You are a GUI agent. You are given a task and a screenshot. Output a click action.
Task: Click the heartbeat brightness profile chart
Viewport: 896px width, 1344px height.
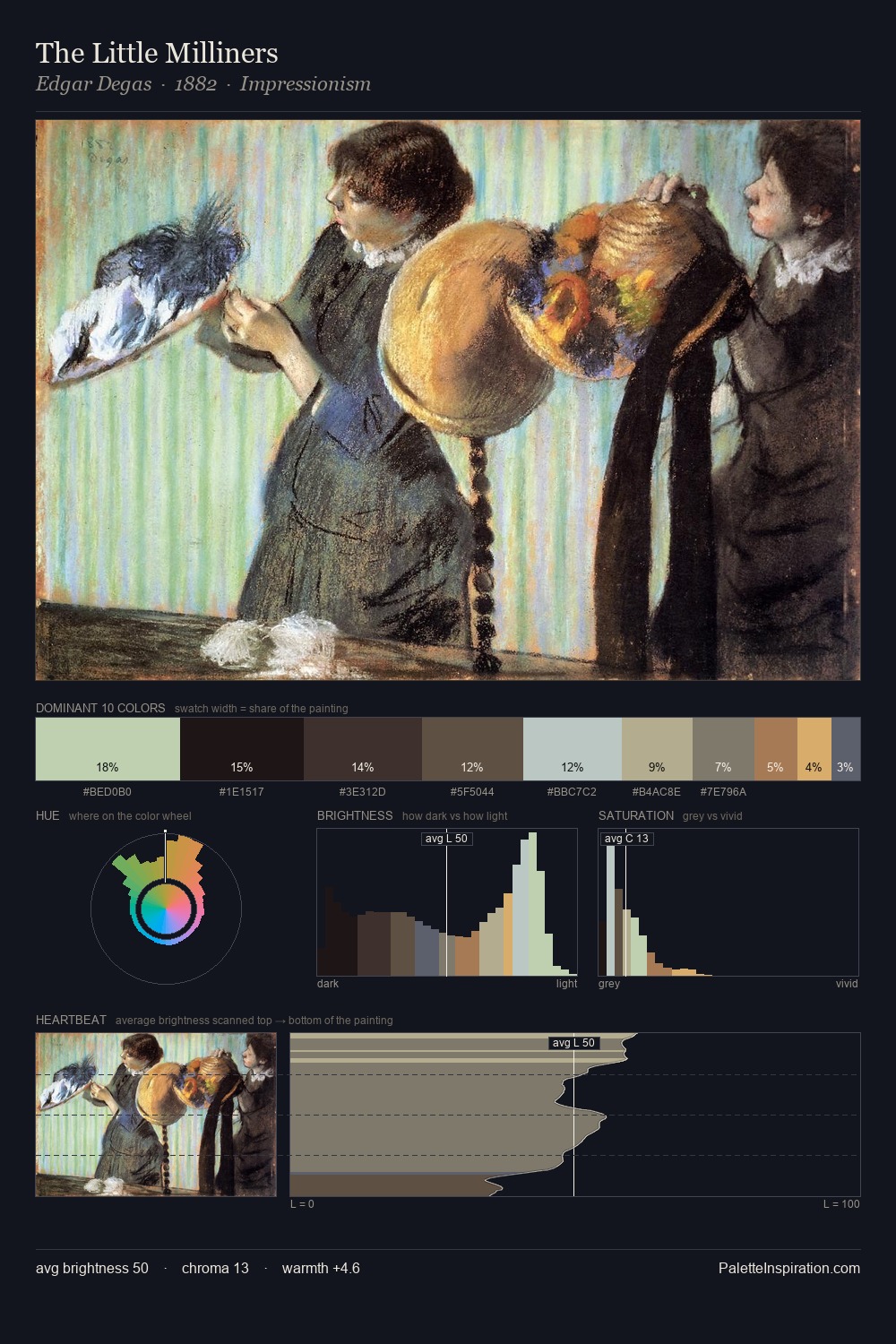pos(575,1115)
